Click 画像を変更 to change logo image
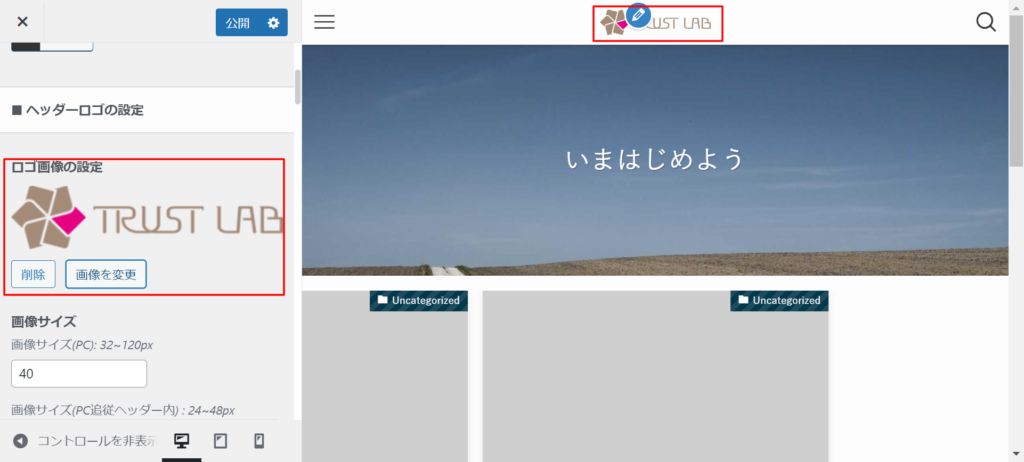This screenshot has width=1024, height=462. 106,274
